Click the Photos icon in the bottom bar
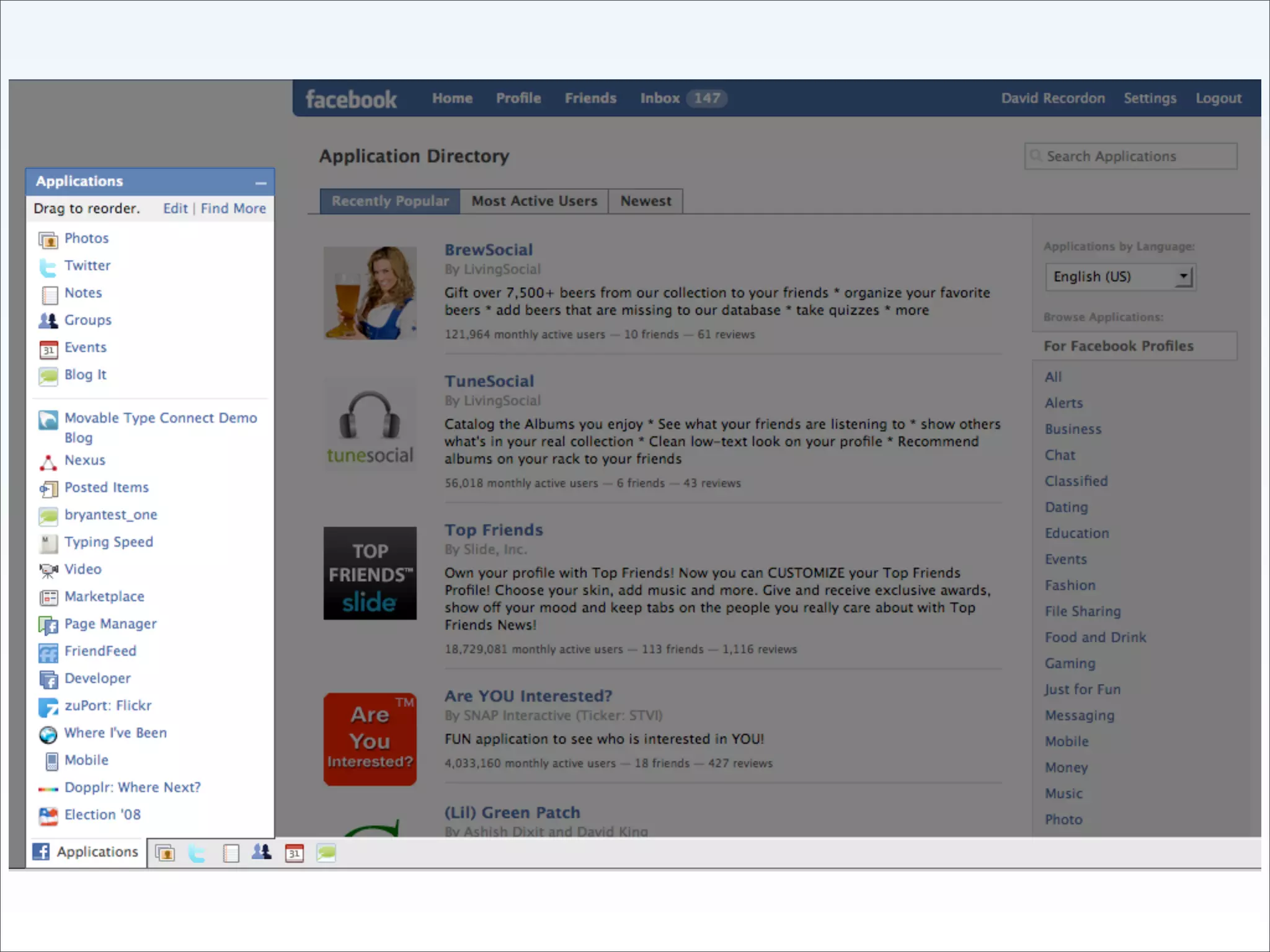1270x952 pixels. pos(165,853)
